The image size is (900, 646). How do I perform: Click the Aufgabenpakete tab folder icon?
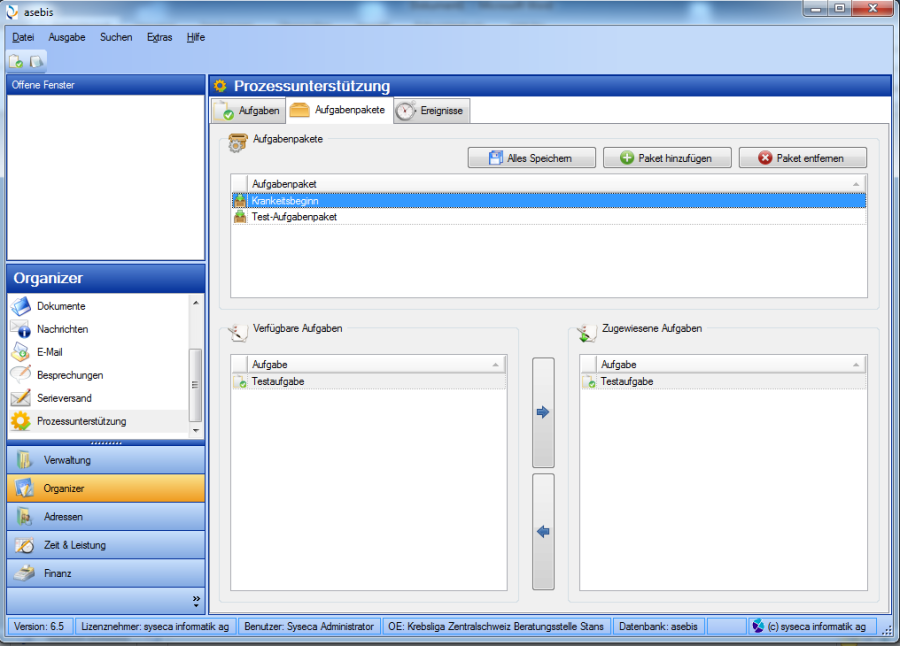point(300,110)
